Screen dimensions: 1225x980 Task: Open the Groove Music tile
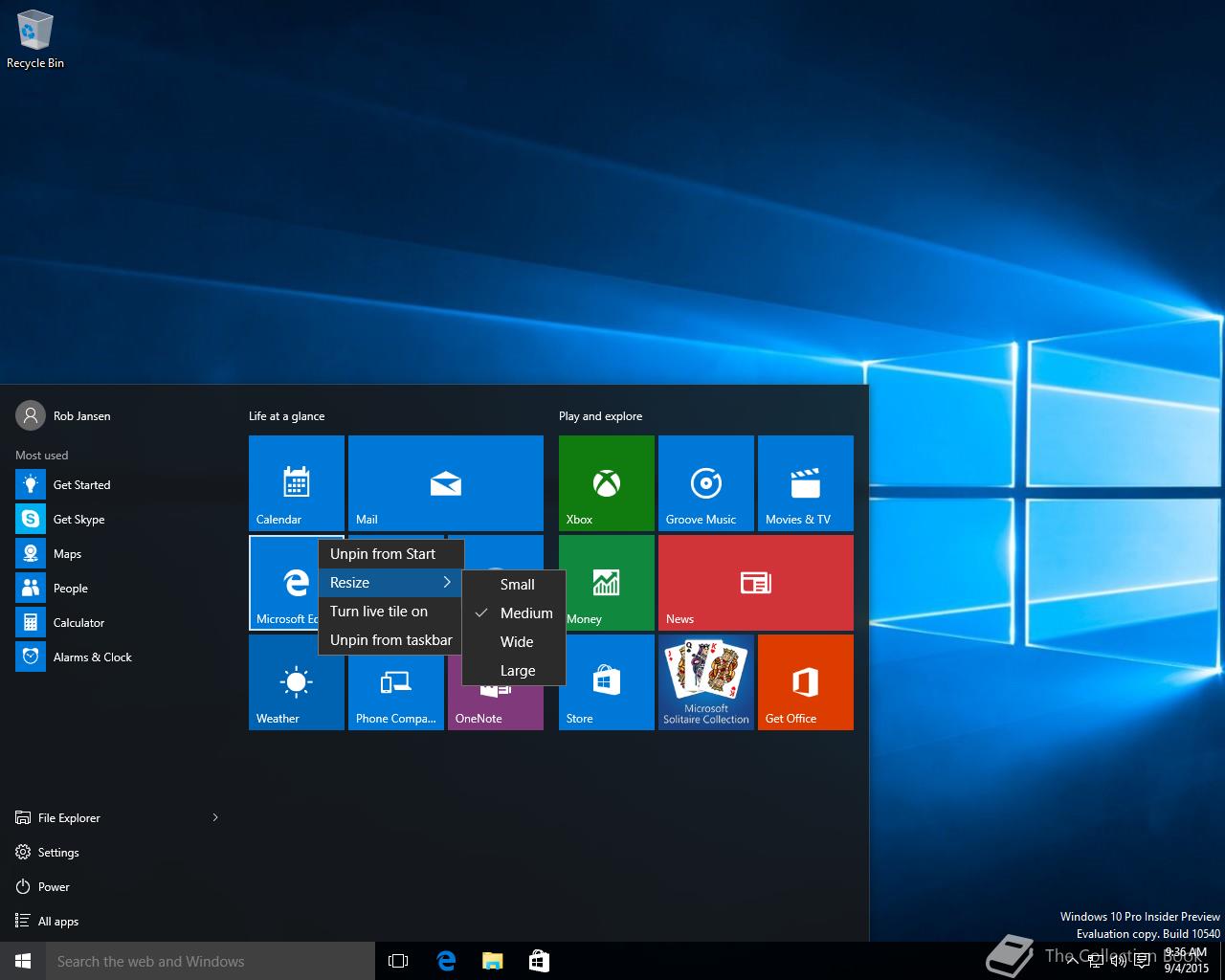tap(706, 483)
